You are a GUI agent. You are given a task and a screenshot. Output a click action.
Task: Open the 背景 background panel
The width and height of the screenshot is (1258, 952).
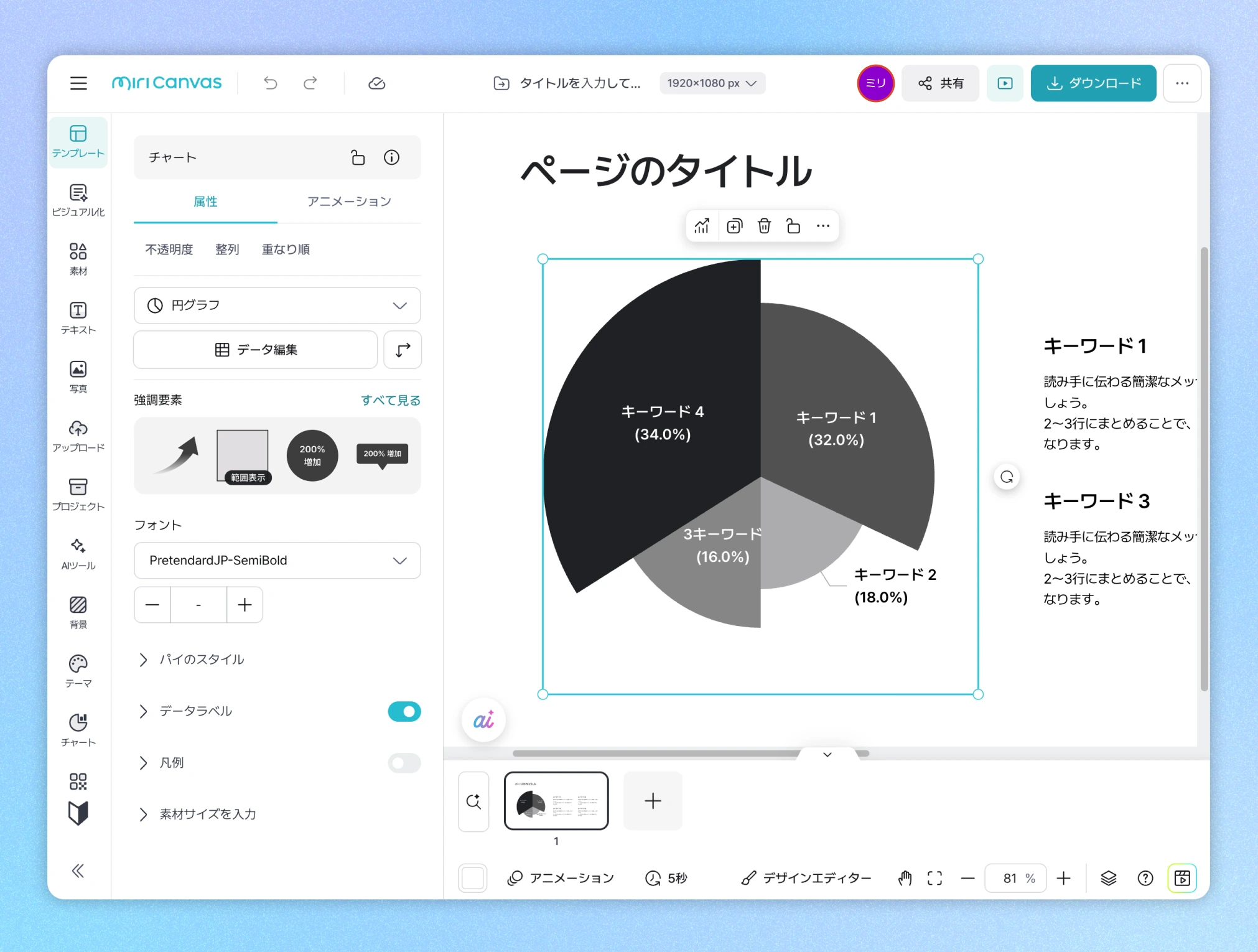coord(78,613)
